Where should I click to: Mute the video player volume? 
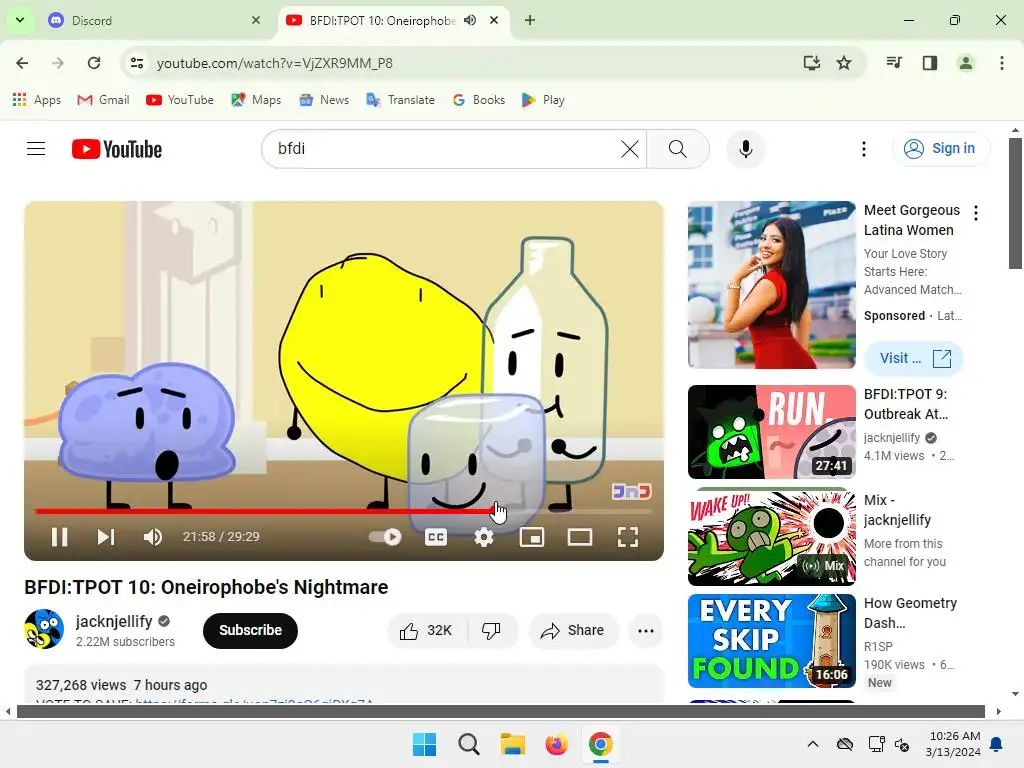coord(153,537)
